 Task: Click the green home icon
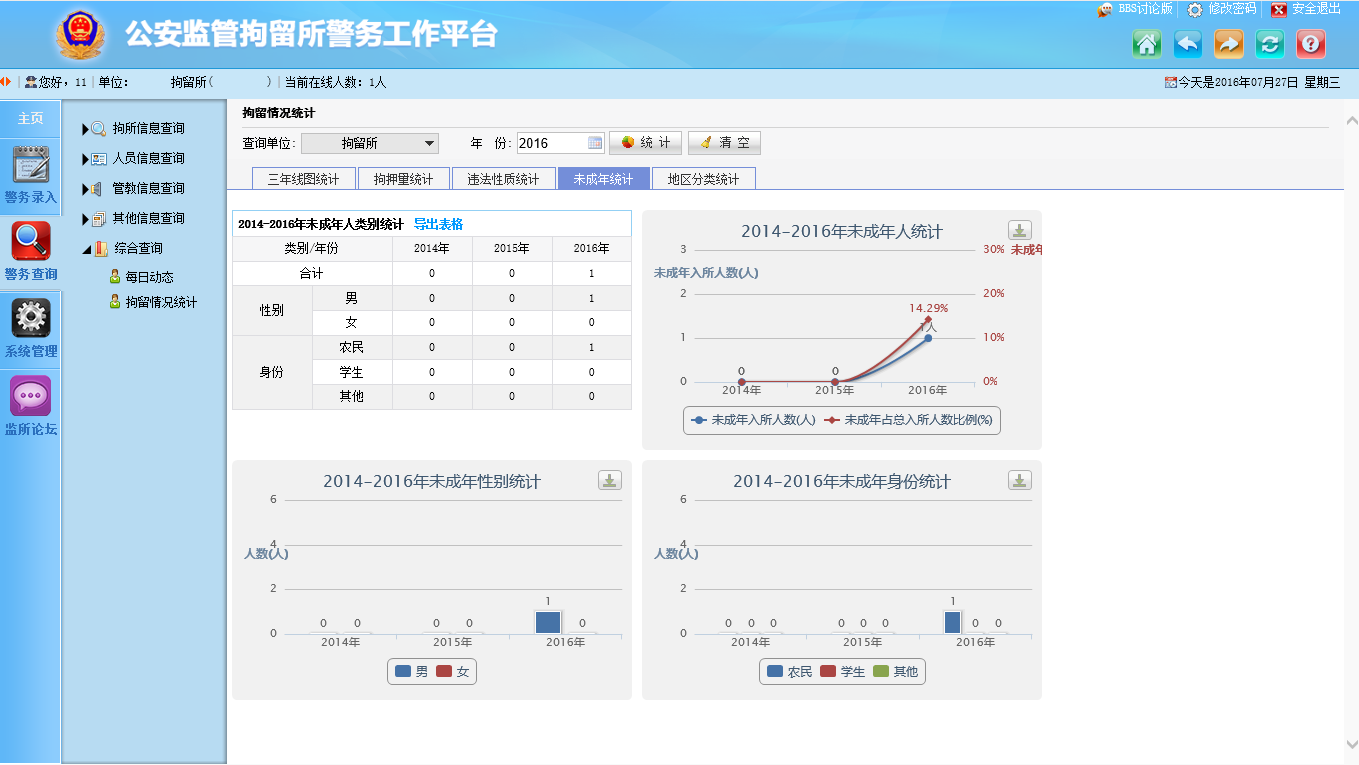coord(1147,43)
